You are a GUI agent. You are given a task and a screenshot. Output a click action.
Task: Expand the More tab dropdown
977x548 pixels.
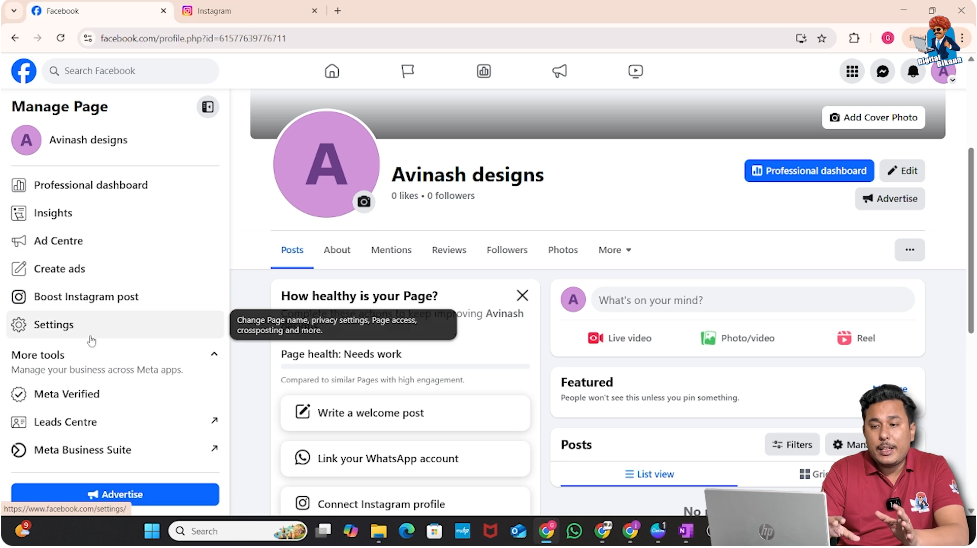[x=614, y=250]
